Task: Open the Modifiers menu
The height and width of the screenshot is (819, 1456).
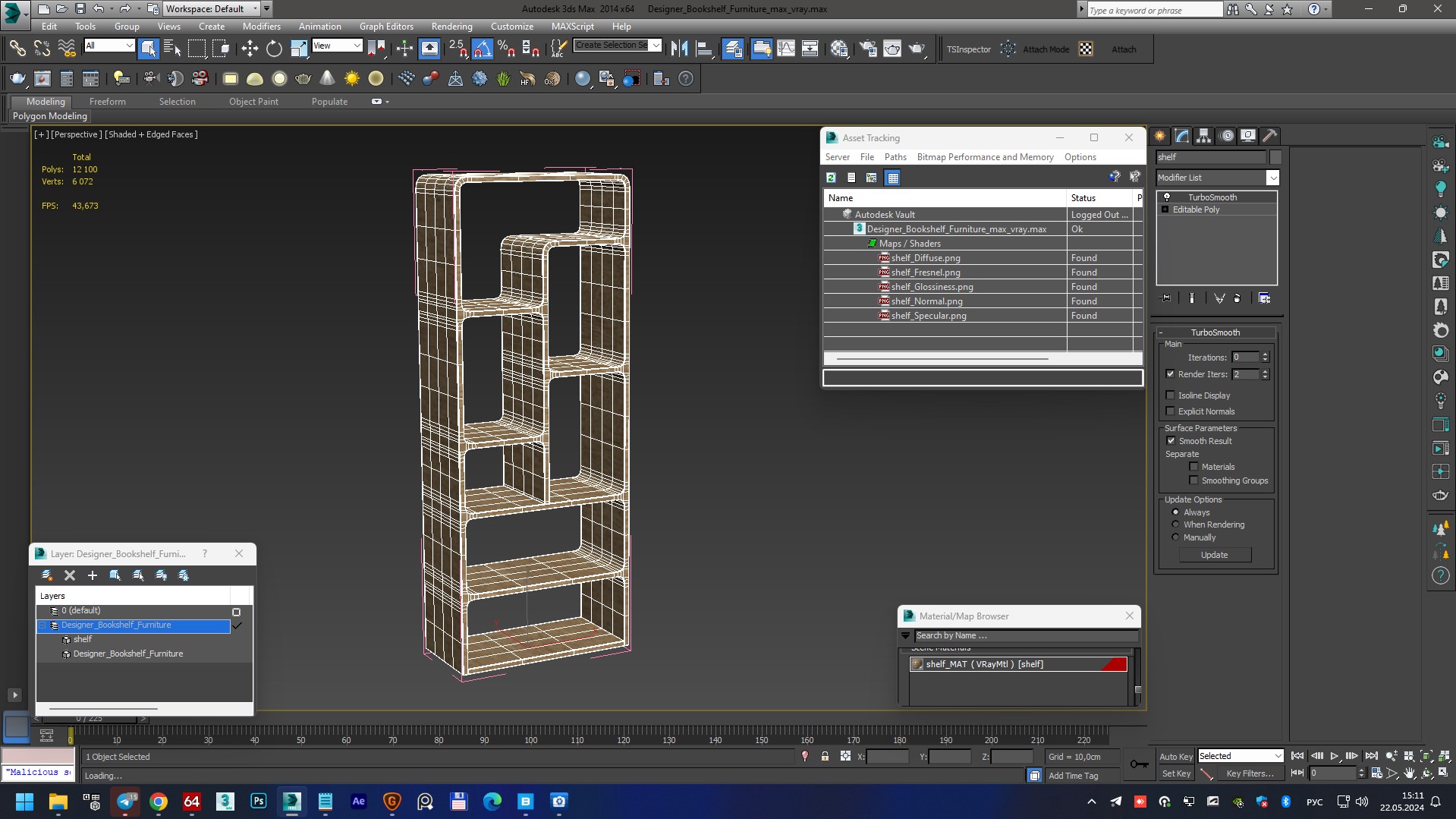Action: [x=262, y=27]
